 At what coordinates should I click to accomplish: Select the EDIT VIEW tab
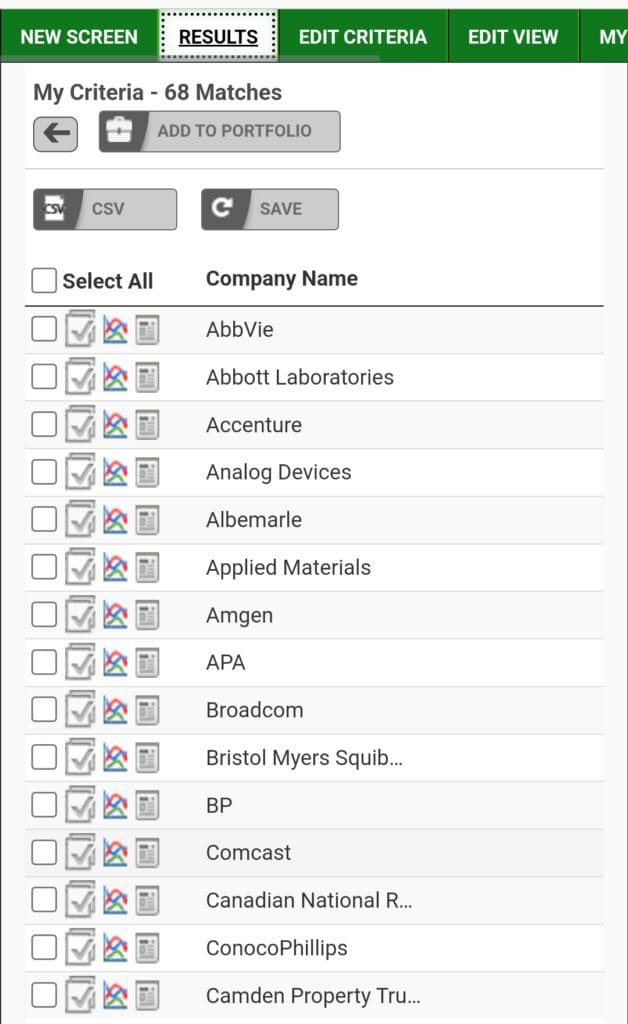512,37
